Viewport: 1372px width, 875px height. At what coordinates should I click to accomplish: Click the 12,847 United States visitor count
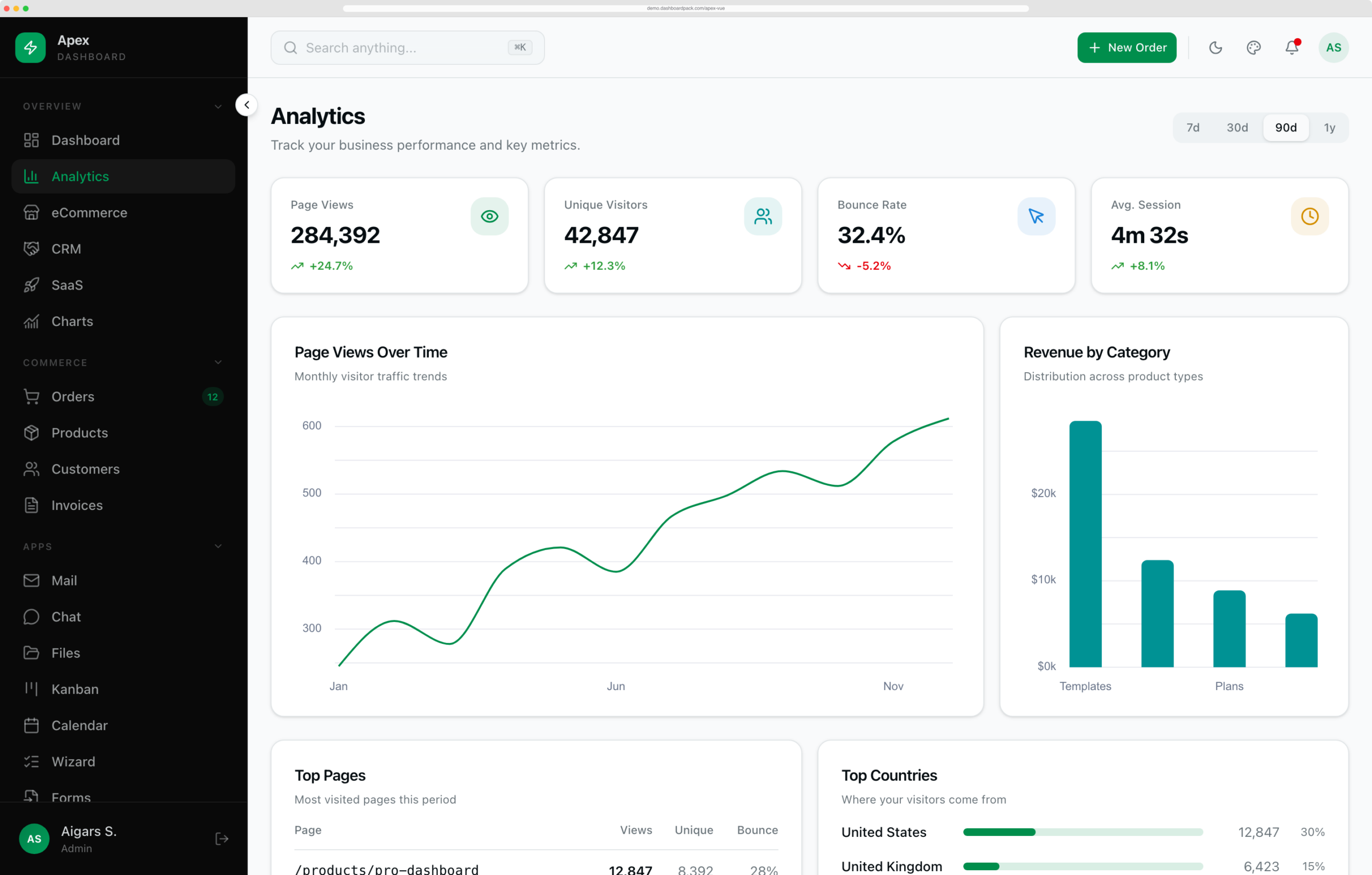[x=1258, y=832]
